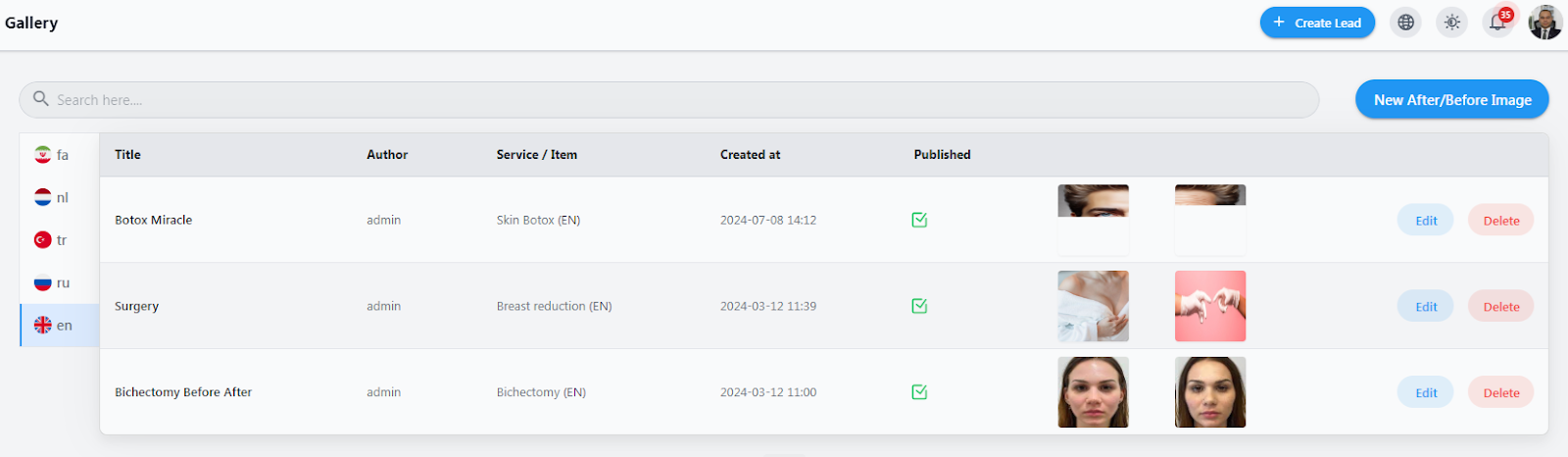Image resolution: width=1568 pixels, height=457 pixels.
Task: Click the date 2024-03-12 11:00
Action: [x=768, y=392]
